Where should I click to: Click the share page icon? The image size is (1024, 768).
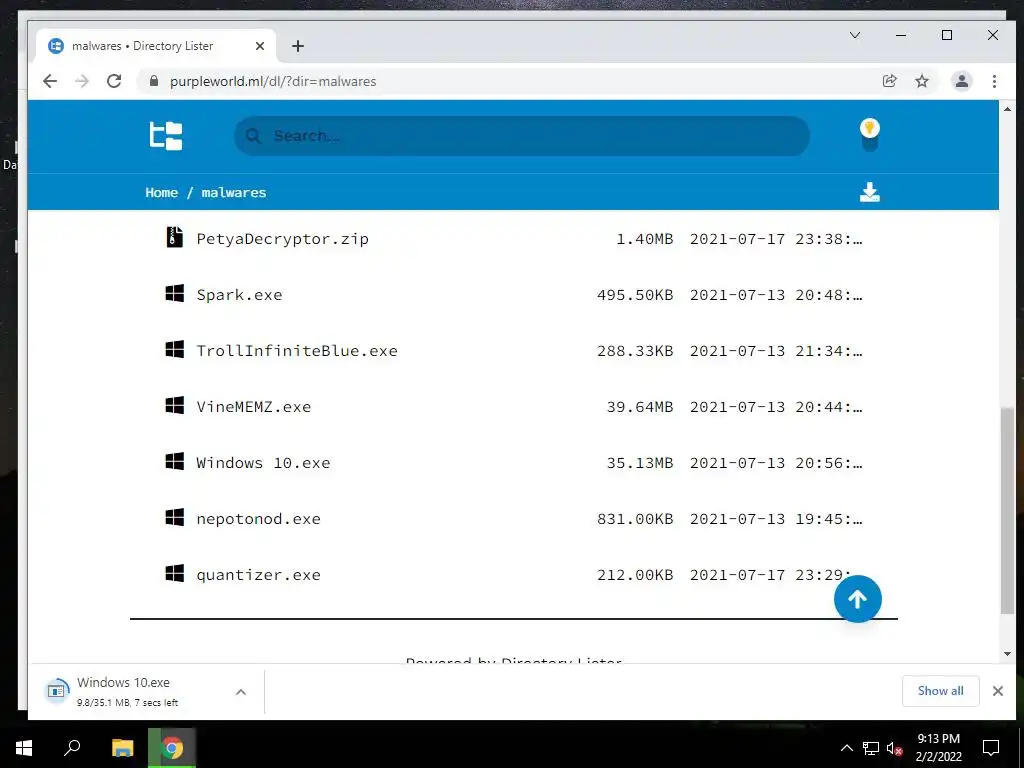[889, 81]
